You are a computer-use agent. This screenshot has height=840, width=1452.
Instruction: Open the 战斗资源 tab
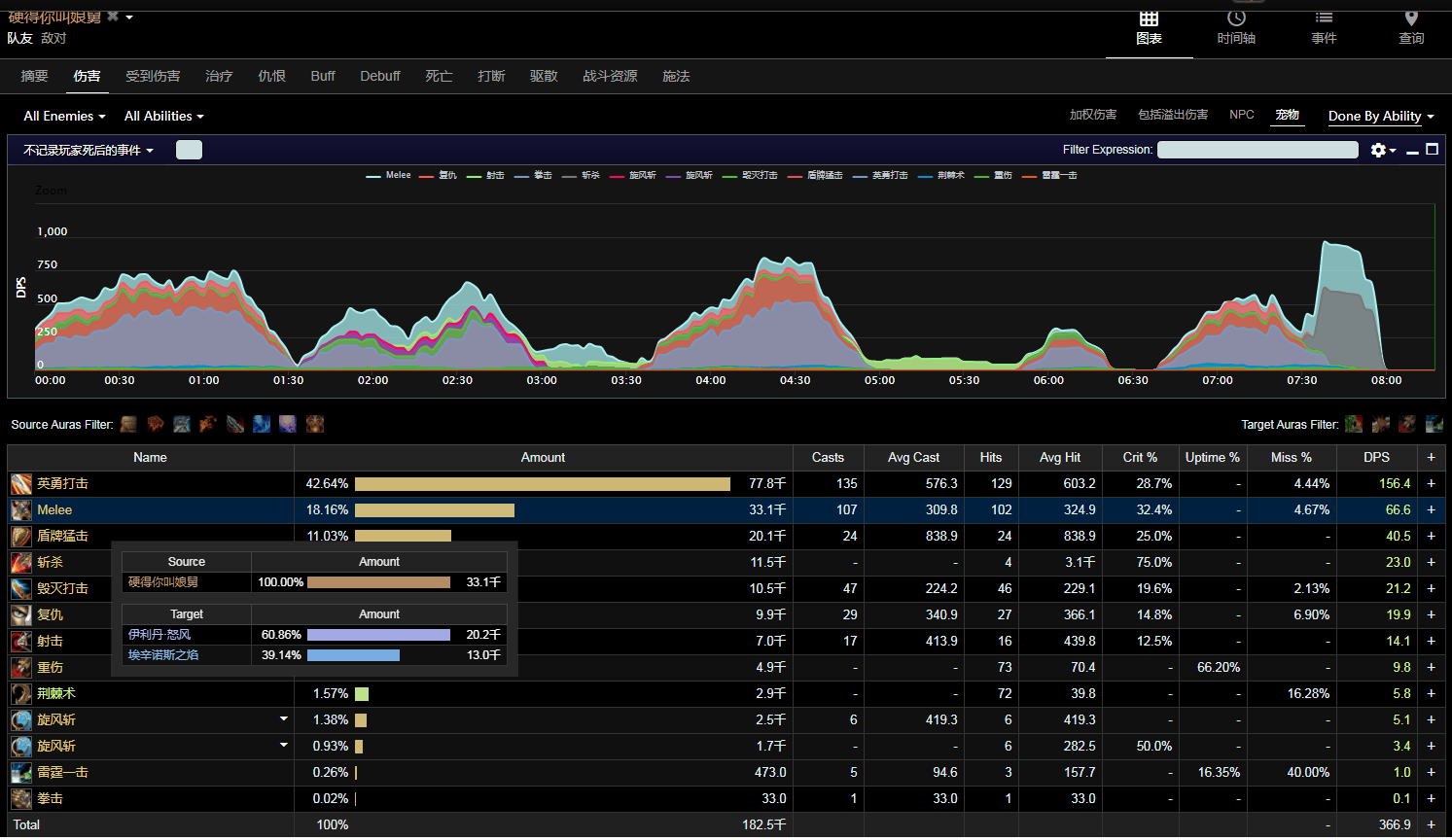coord(610,76)
